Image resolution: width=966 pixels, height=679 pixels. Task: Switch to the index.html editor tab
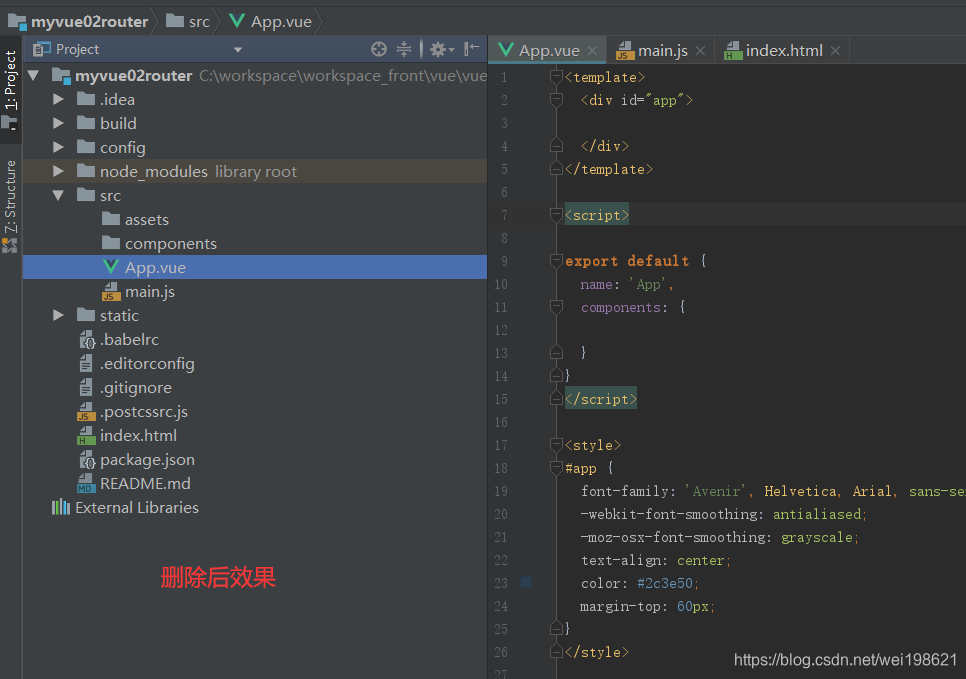pyautogui.click(x=784, y=51)
